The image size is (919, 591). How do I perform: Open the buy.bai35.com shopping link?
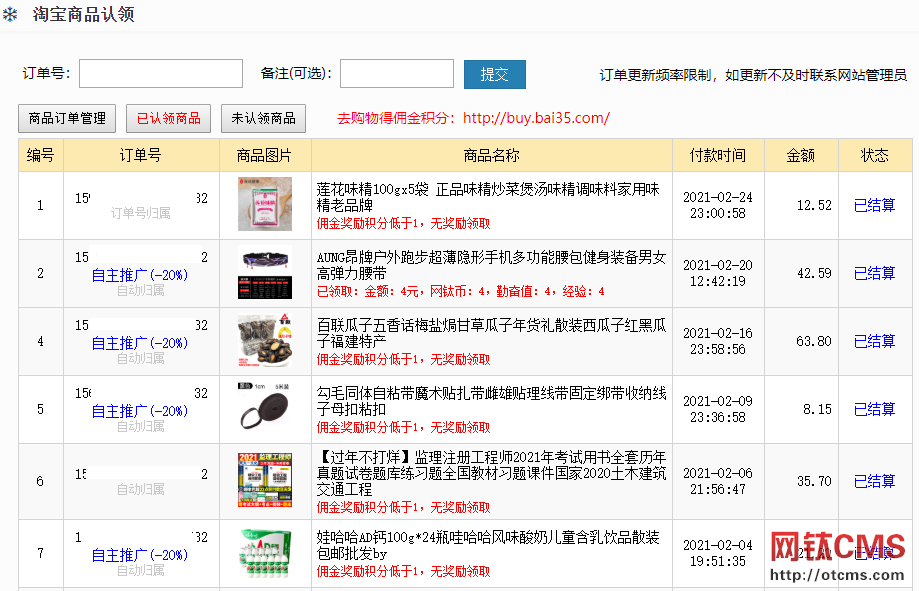(536, 118)
